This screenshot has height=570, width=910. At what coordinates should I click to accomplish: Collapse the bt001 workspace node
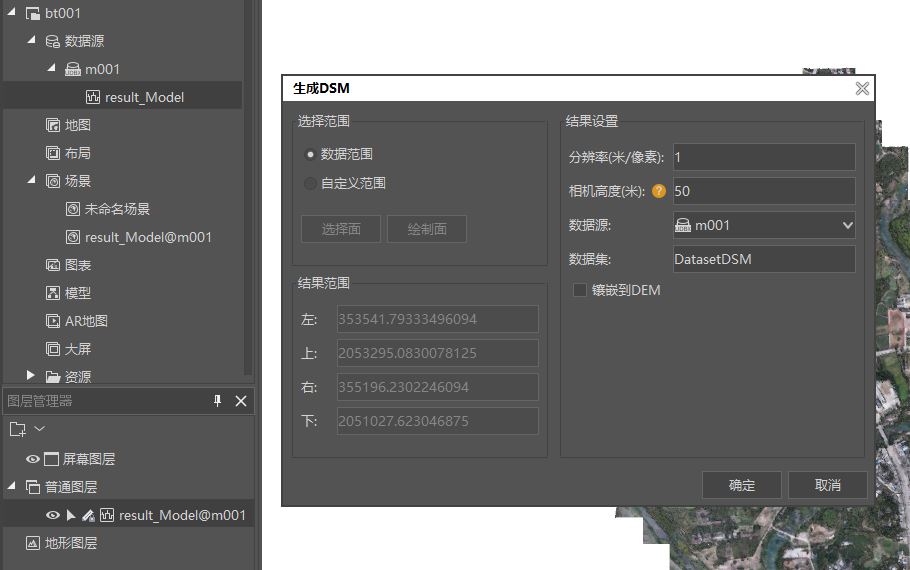tap(11, 12)
